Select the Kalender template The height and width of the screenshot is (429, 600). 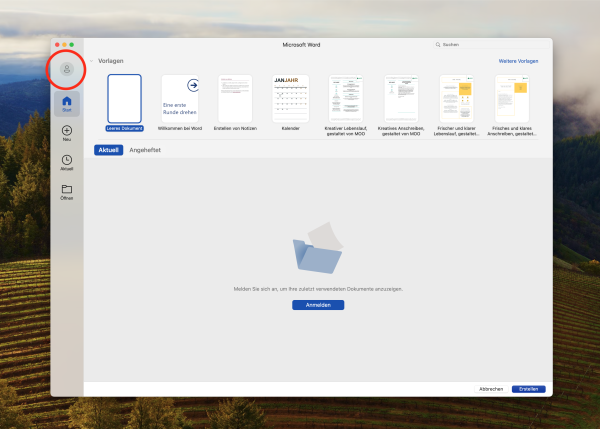coord(291,99)
